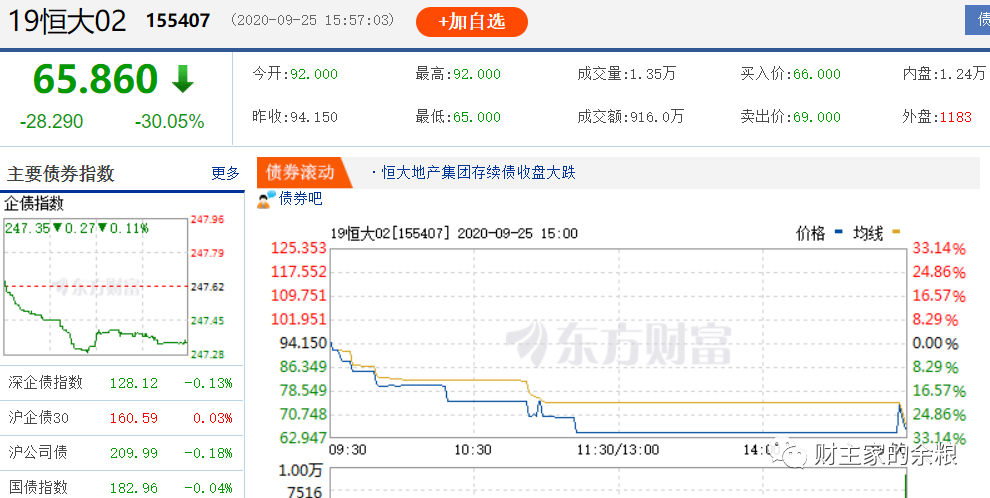This screenshot has width=990, height=498.
Task: Click the 内盘 value 1.24万
Action: [963, 74]
